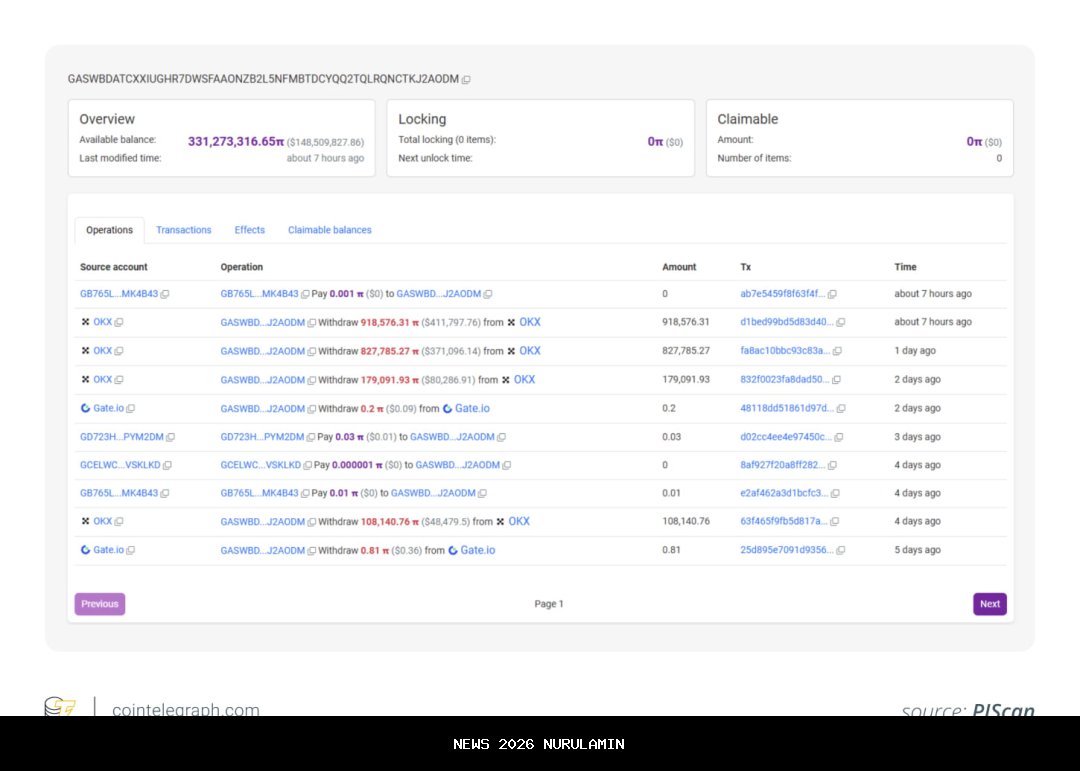
Task: Switch to the Transactions tab
Action: pos(184,230)
